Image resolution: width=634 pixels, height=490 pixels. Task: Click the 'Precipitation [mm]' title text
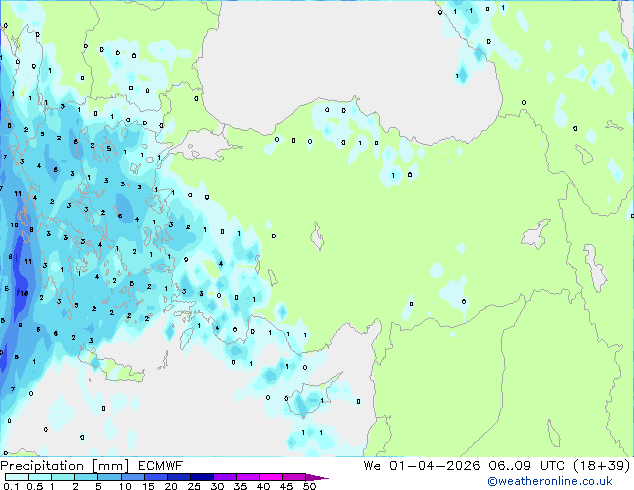pyautogui.click(x=64, y=466)
